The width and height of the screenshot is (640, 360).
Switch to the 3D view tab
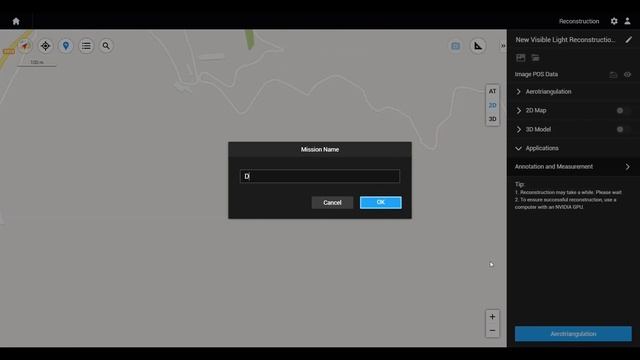[493, 119]
